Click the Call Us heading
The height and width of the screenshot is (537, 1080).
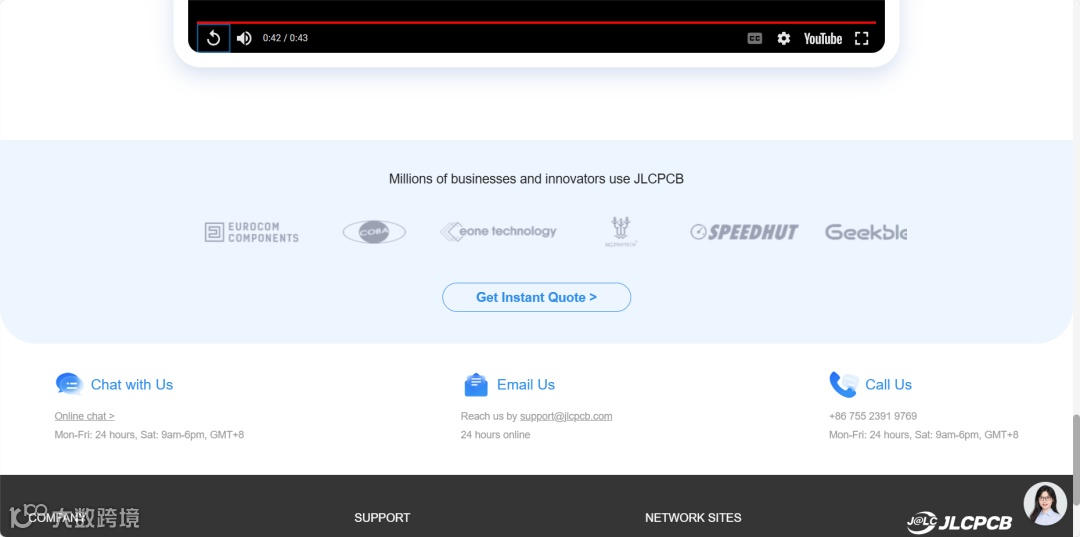[x=889, y=385]
